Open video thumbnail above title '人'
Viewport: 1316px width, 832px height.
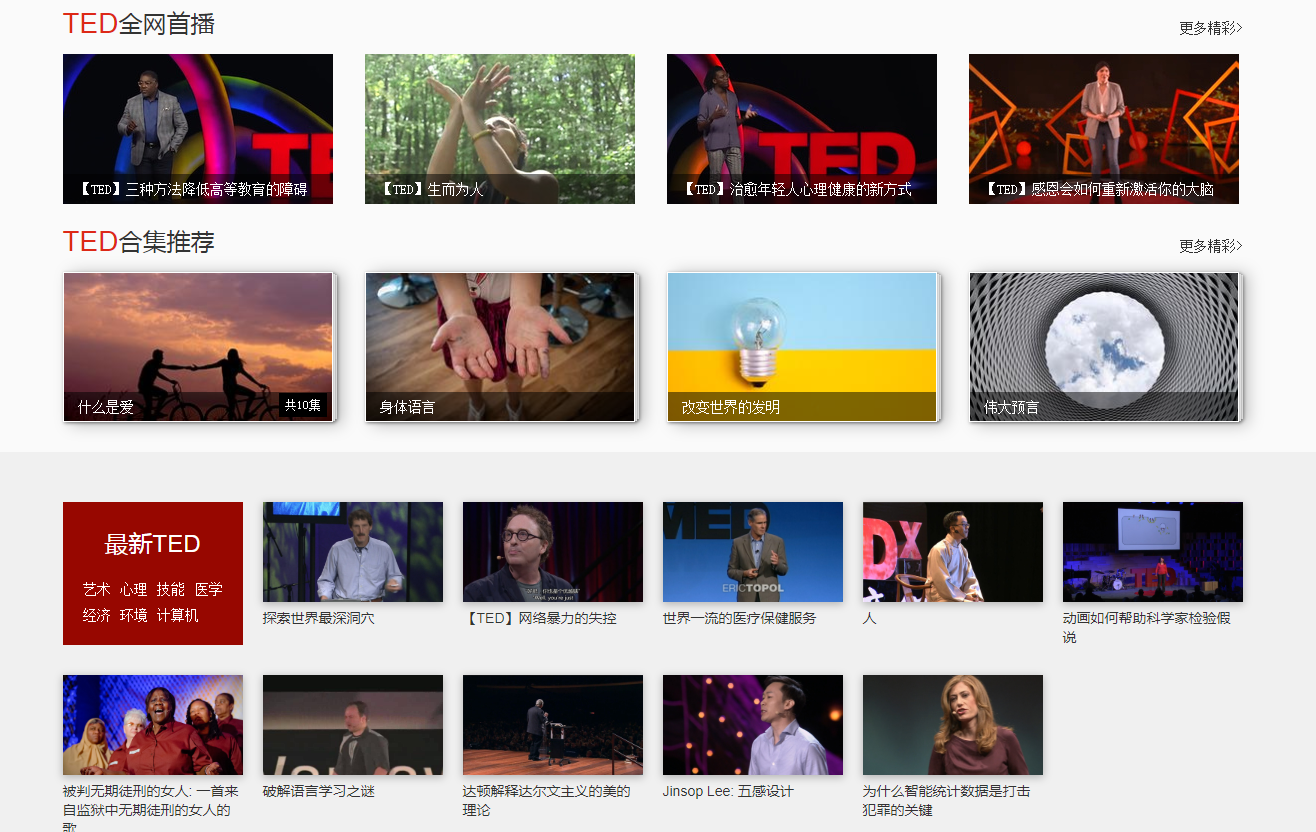pyautogui.click(x=953, y=552)
